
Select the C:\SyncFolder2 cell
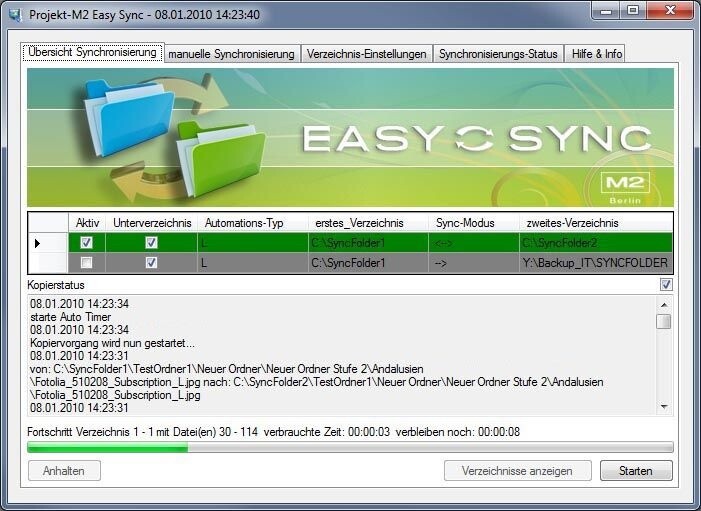(596, 243)
